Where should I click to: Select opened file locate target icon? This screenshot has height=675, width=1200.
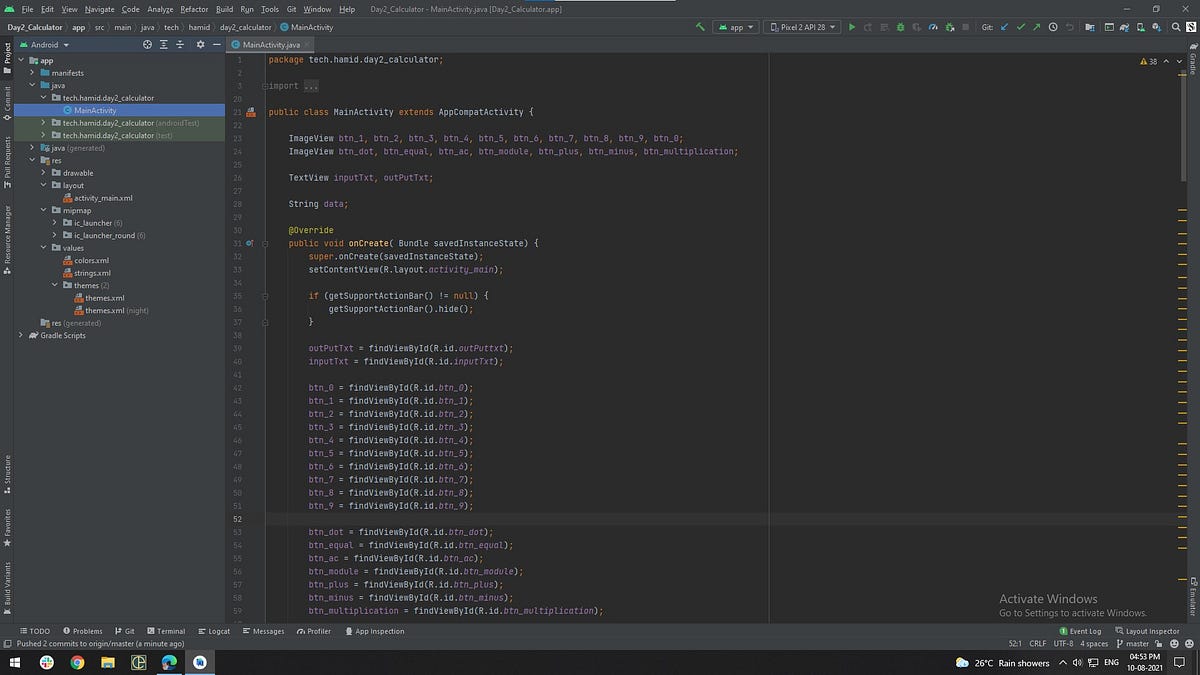pos(148,44)
